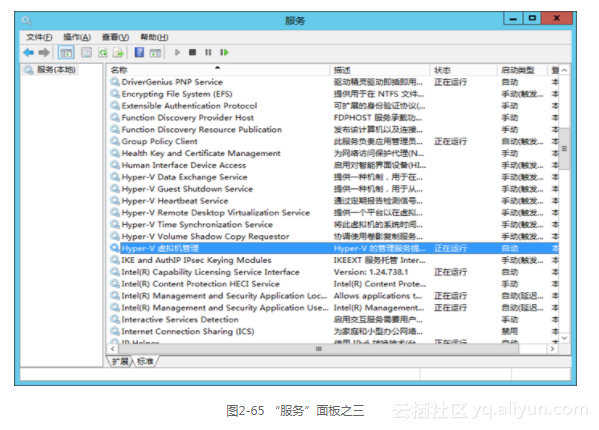Select Human Interface Device Access service
Viewport: 599px width, 430px height.
[x=334, y=165]
